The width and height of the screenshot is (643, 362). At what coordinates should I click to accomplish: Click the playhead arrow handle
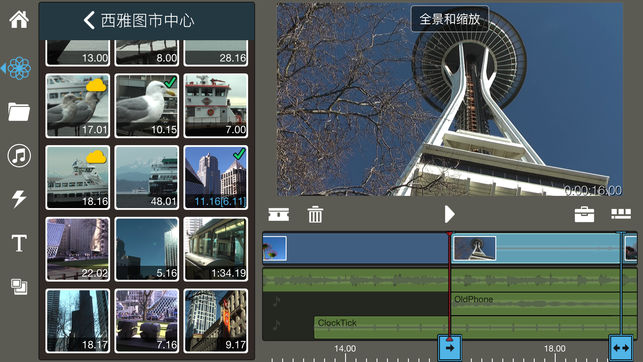449,348
